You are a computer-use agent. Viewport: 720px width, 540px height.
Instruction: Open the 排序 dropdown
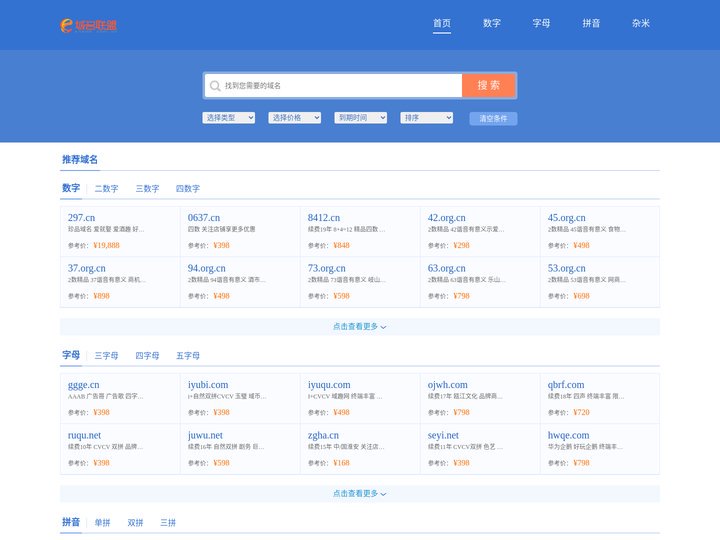click(x=427, y=118)
